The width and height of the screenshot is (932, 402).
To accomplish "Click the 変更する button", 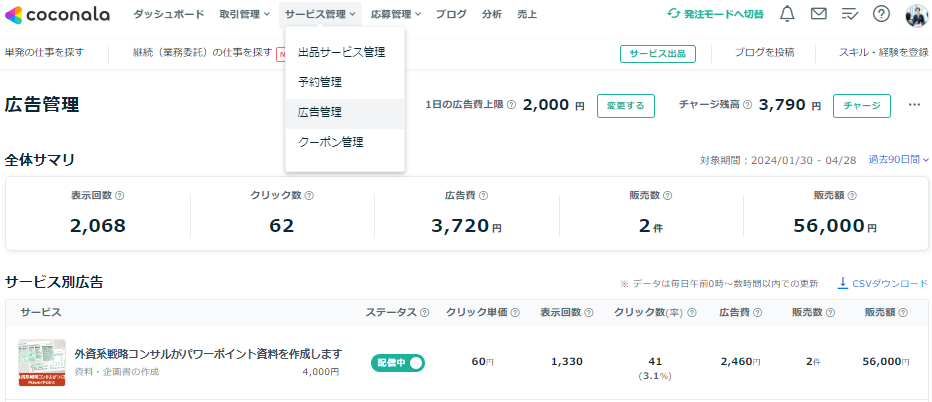I will (x=625, y=106).
